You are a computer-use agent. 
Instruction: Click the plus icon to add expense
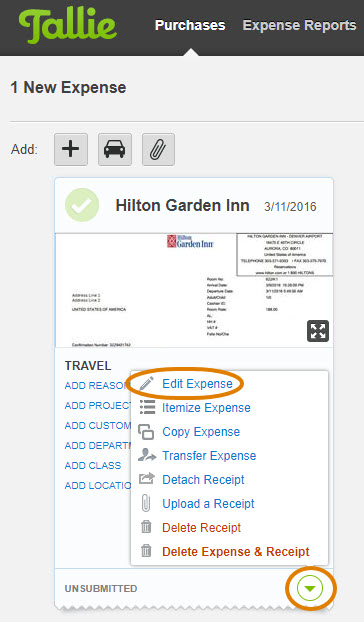71,150
